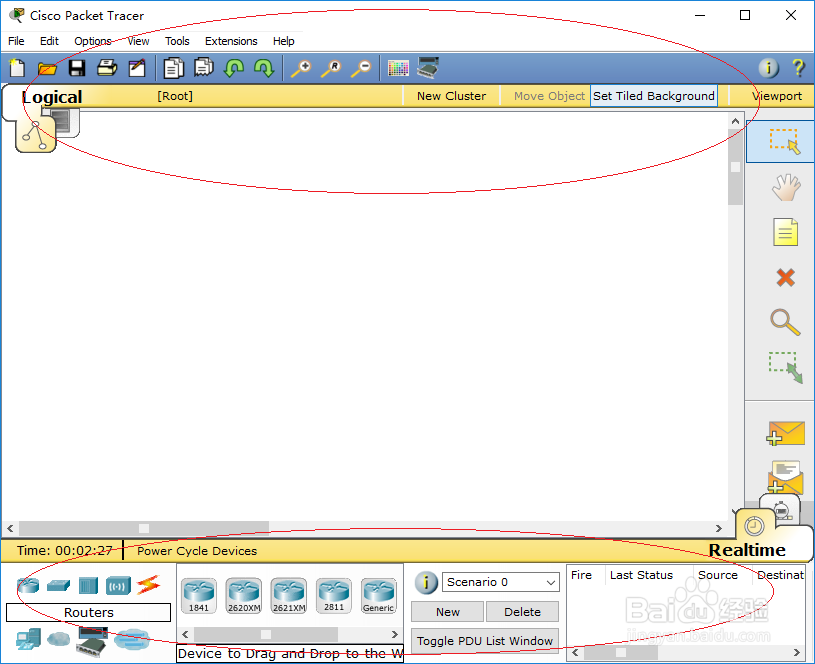Click Set Tiled Background
Image resolution: width=815 pixels, height=664 pixels.
654,96
